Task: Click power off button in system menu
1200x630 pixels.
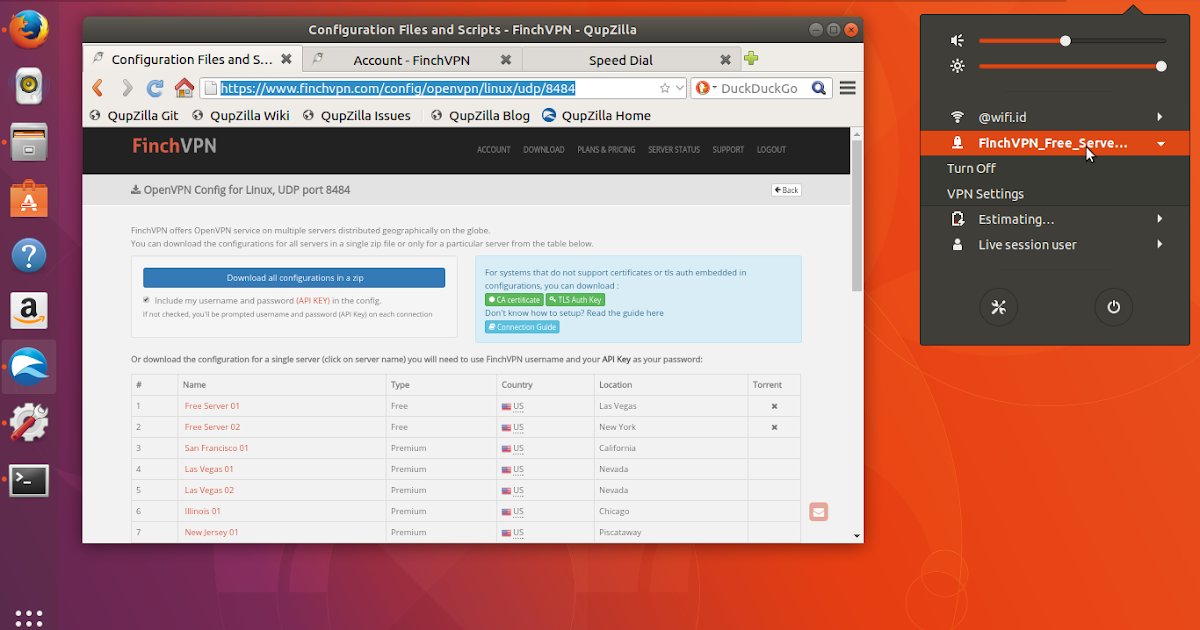Action: [x=1114, y=307]
